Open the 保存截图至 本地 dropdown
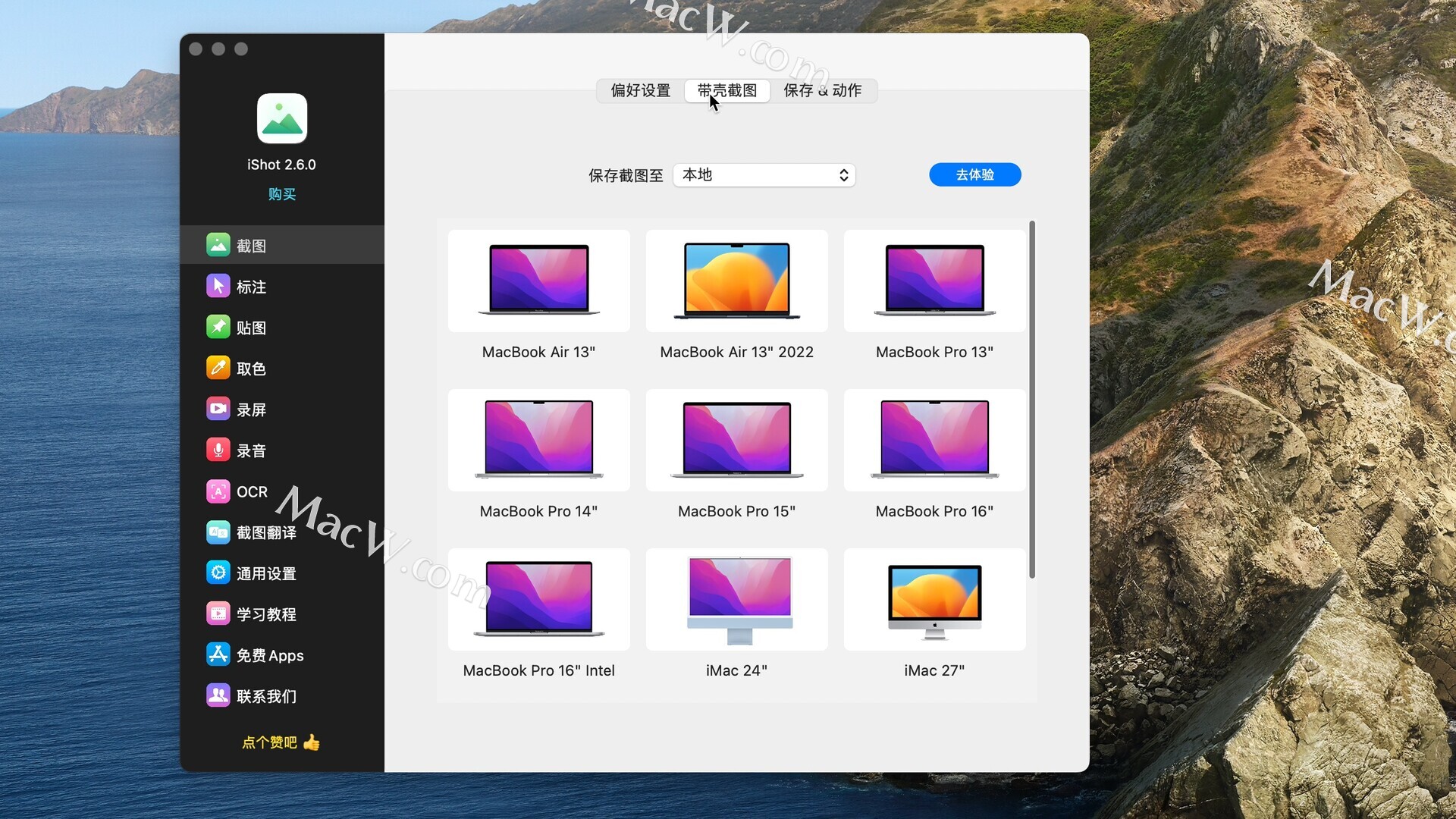The height and width of the screenshot is (819, 1456). click(764, 175)
